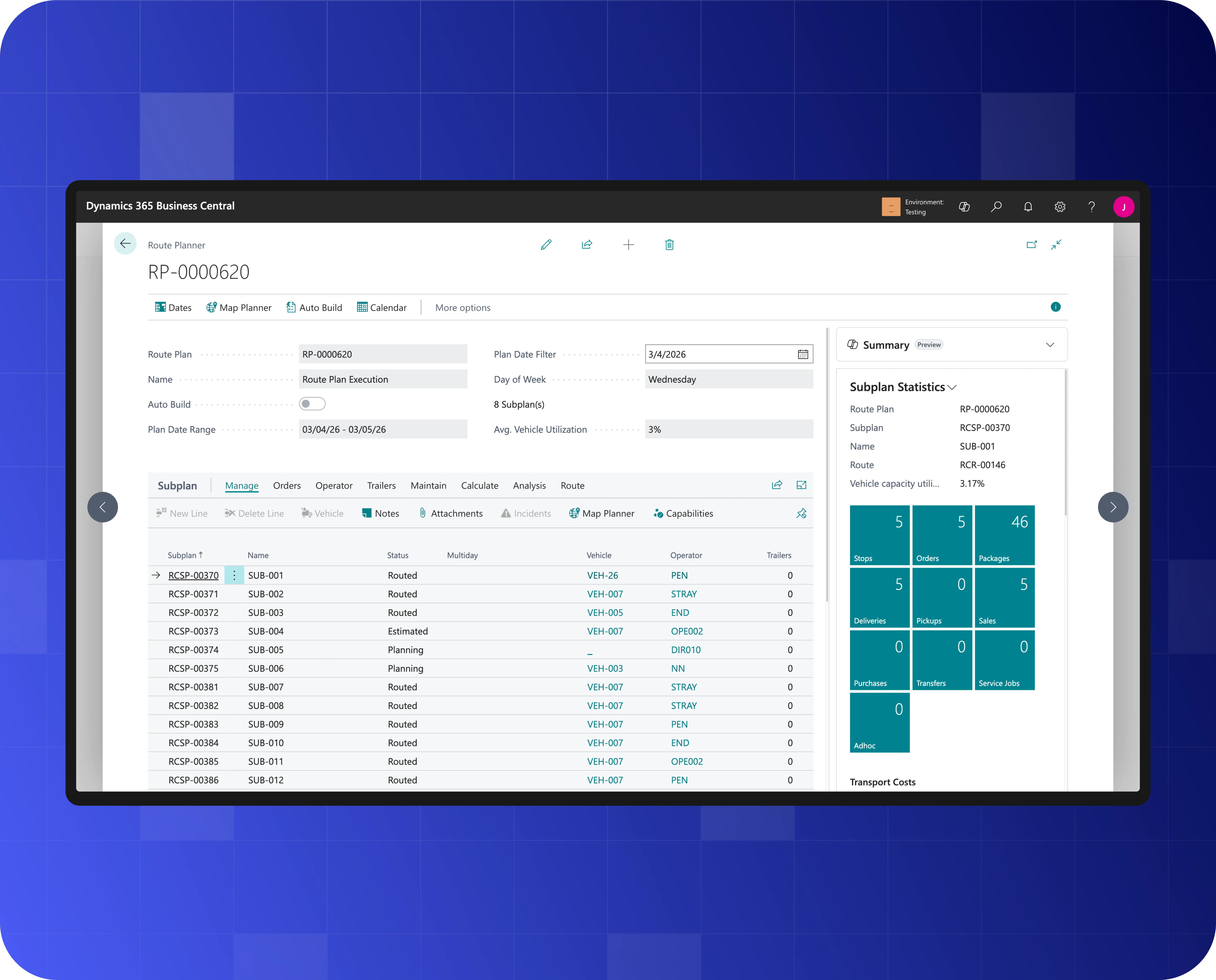The image size is (1216, 980).
Task: Open Map Planner from the top action bar
Action: click(239, 308)
